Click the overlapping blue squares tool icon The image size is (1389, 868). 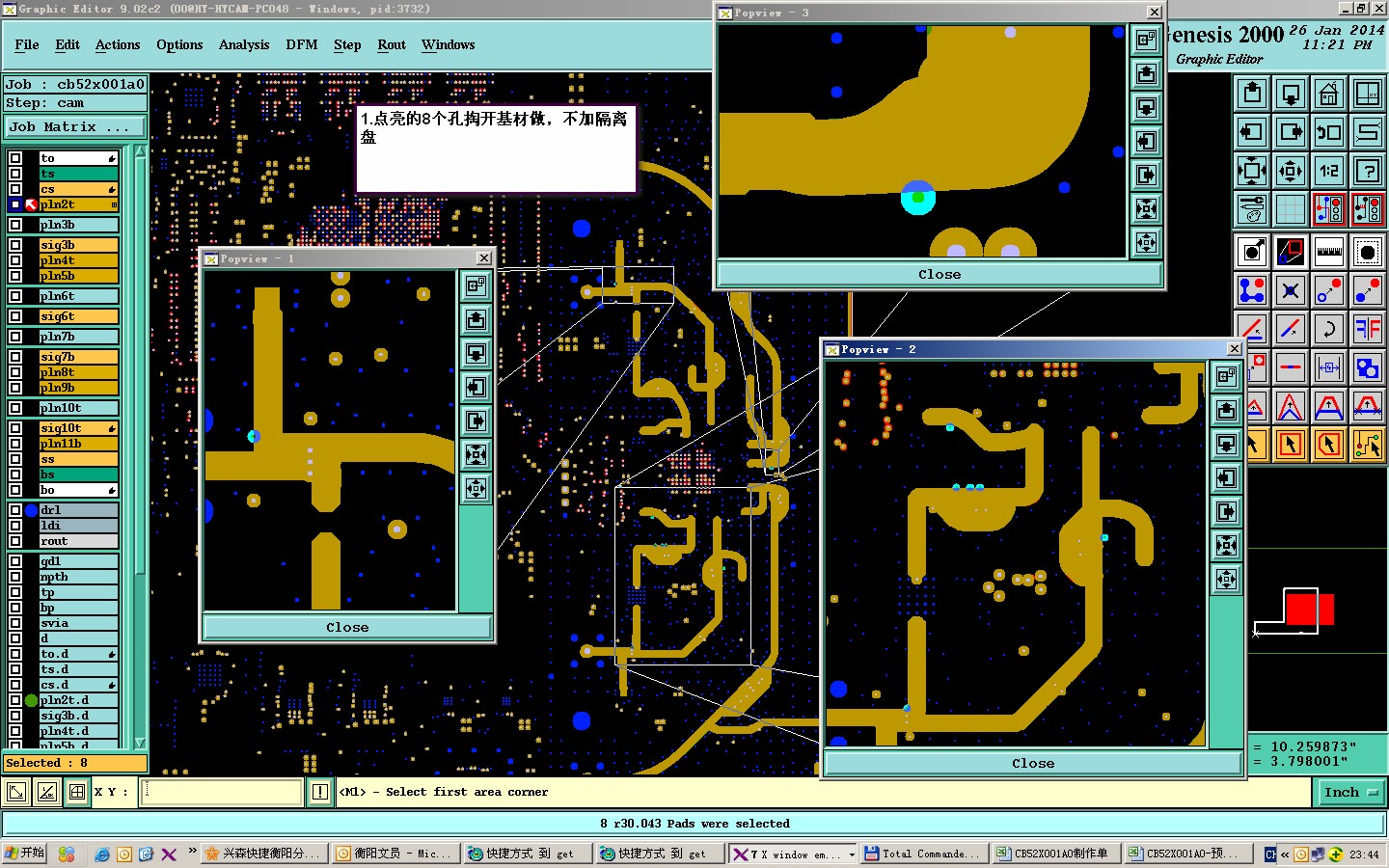point(1368,367)
